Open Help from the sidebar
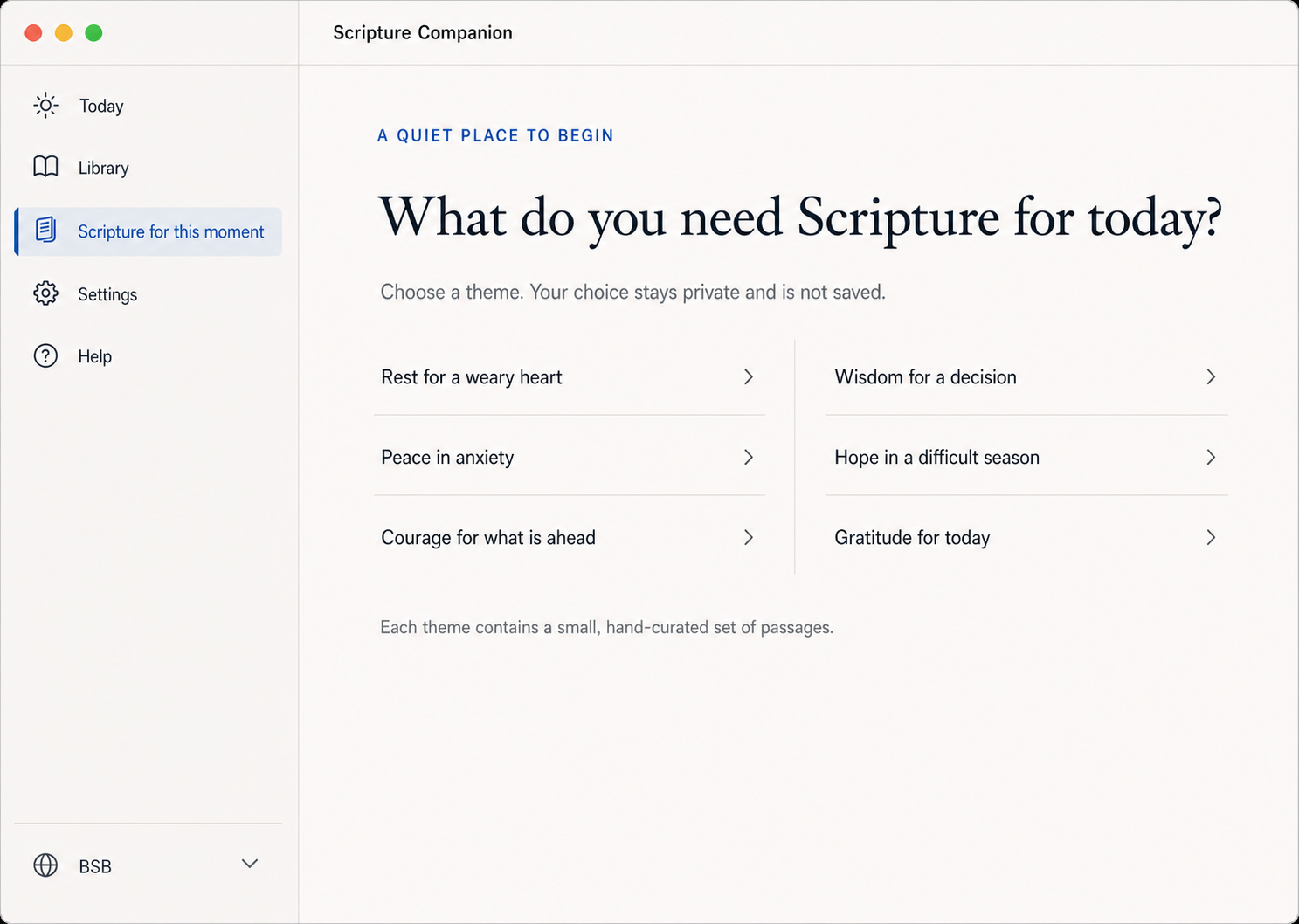 tap(148, 356)
